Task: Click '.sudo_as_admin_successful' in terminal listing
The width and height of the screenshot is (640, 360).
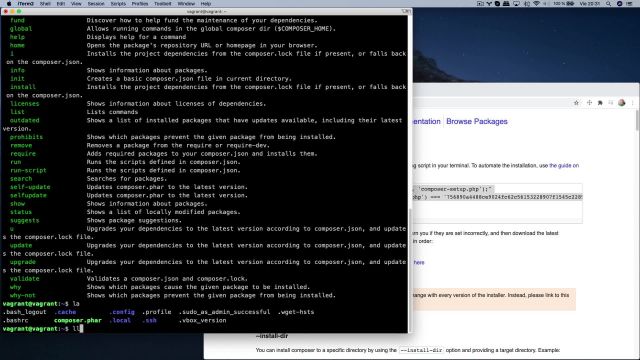Action: click(x=224, y=312)
